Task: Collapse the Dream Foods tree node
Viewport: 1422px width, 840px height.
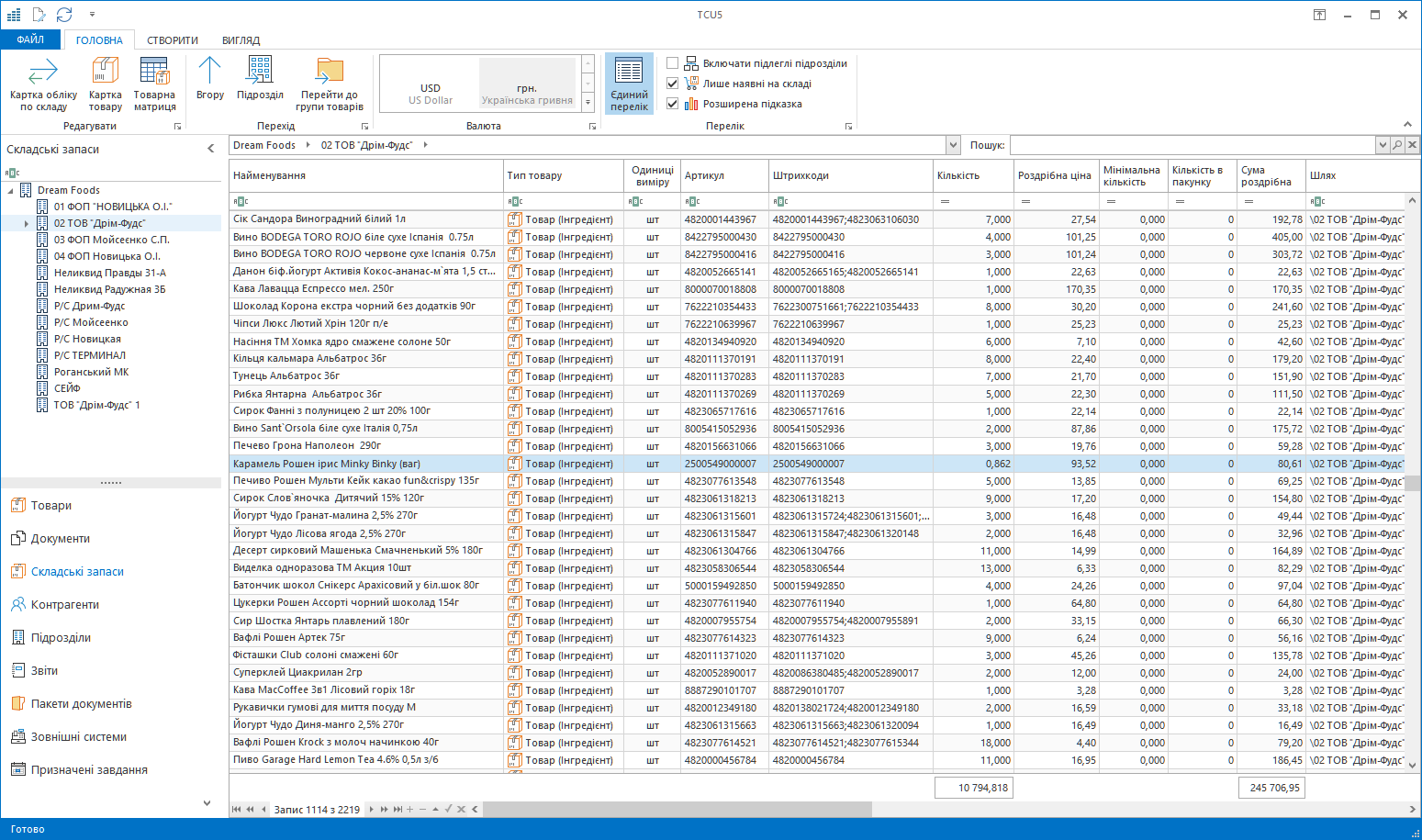Action: tap(11, 190)
